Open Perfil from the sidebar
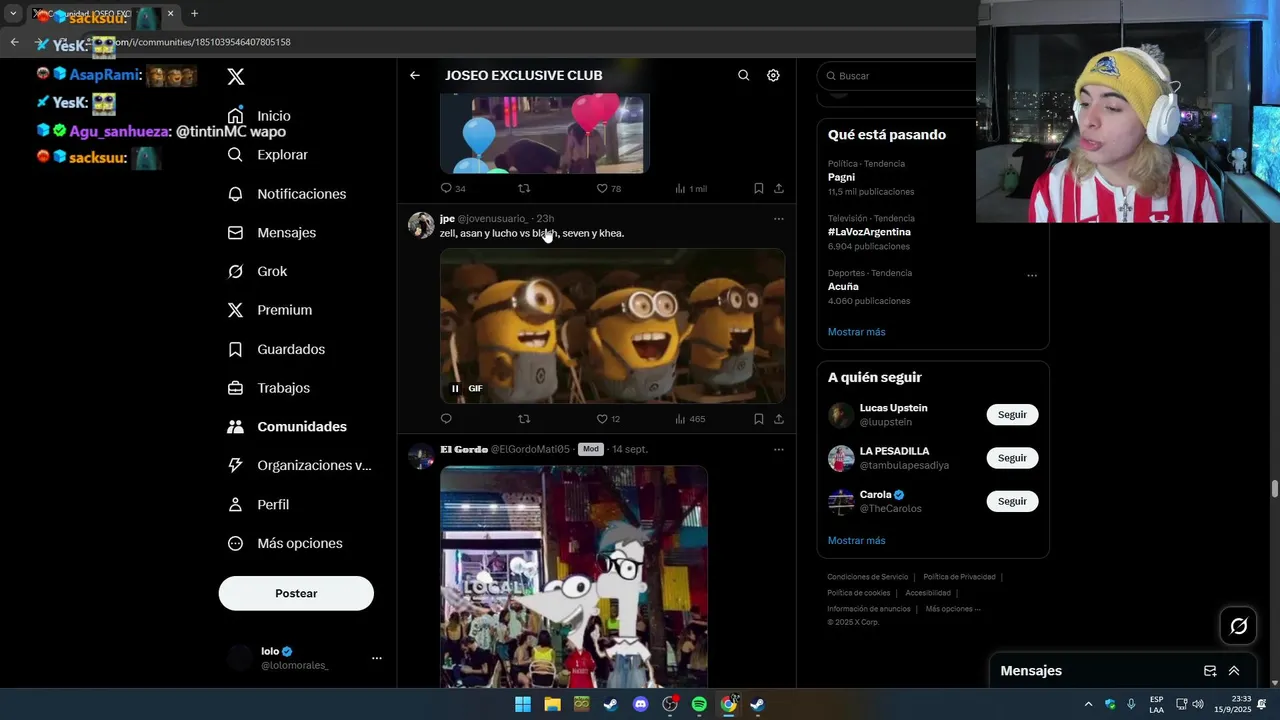 (259, 505)
